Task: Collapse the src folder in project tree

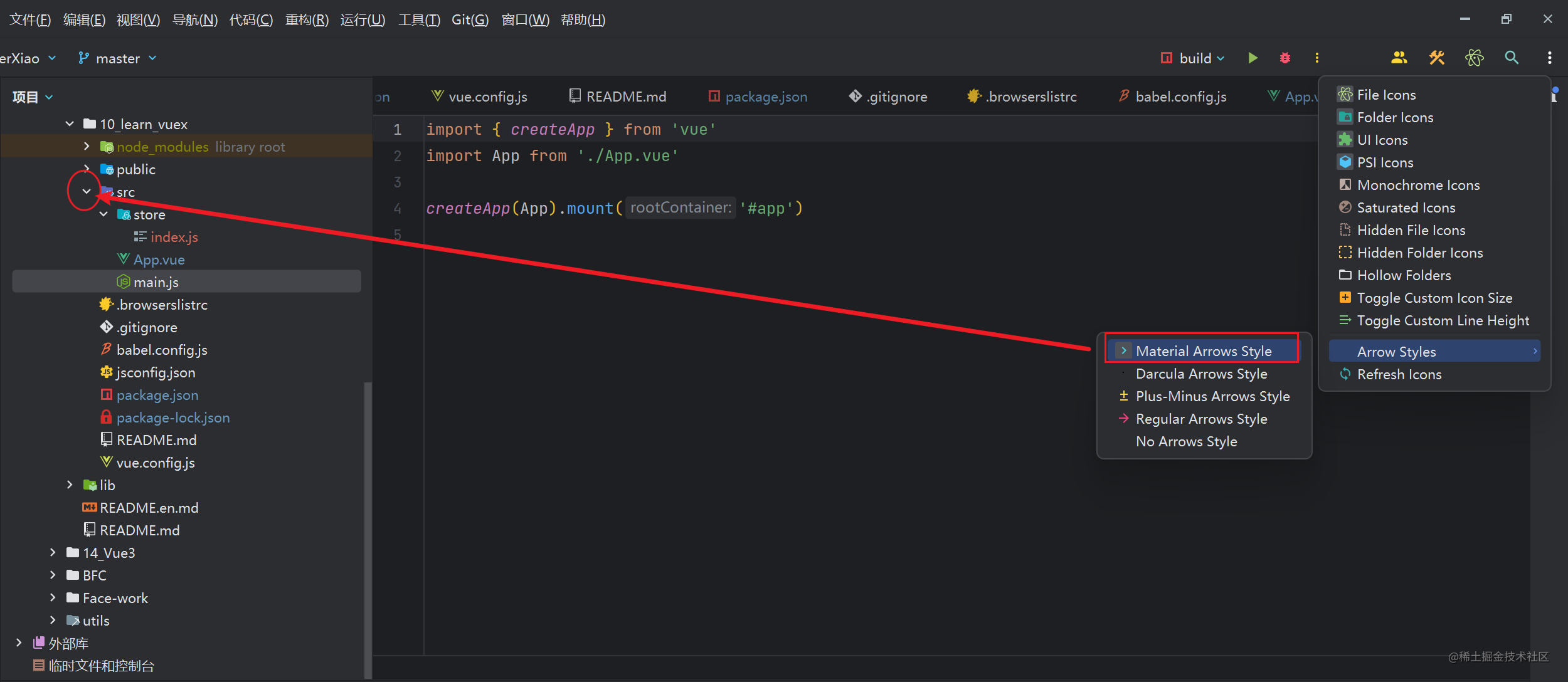Action: click(x=86, y=191)
